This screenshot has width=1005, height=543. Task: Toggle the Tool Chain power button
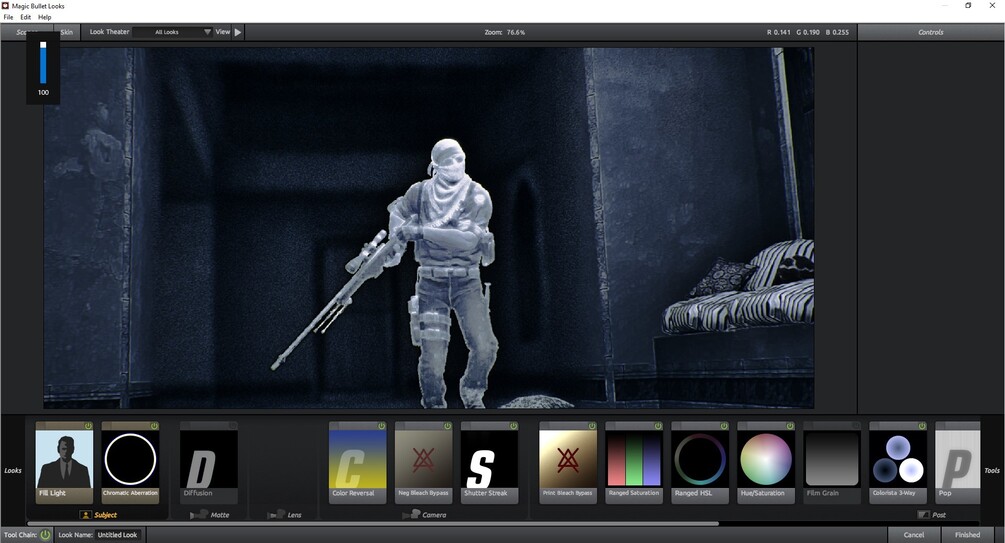pyautogui.click(x=46, y=535)
